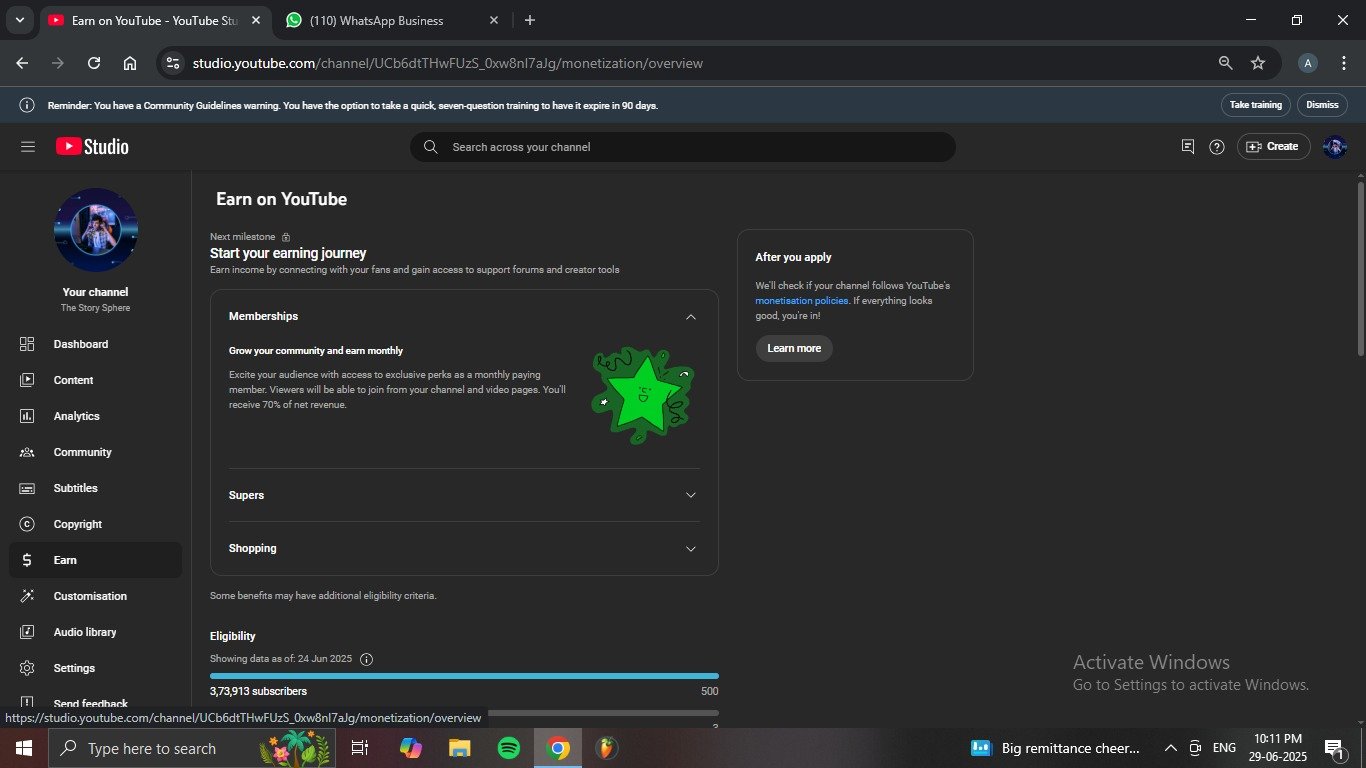
Task: Open the tab search dropdown arrow
Action: click(x=19, y=20)
